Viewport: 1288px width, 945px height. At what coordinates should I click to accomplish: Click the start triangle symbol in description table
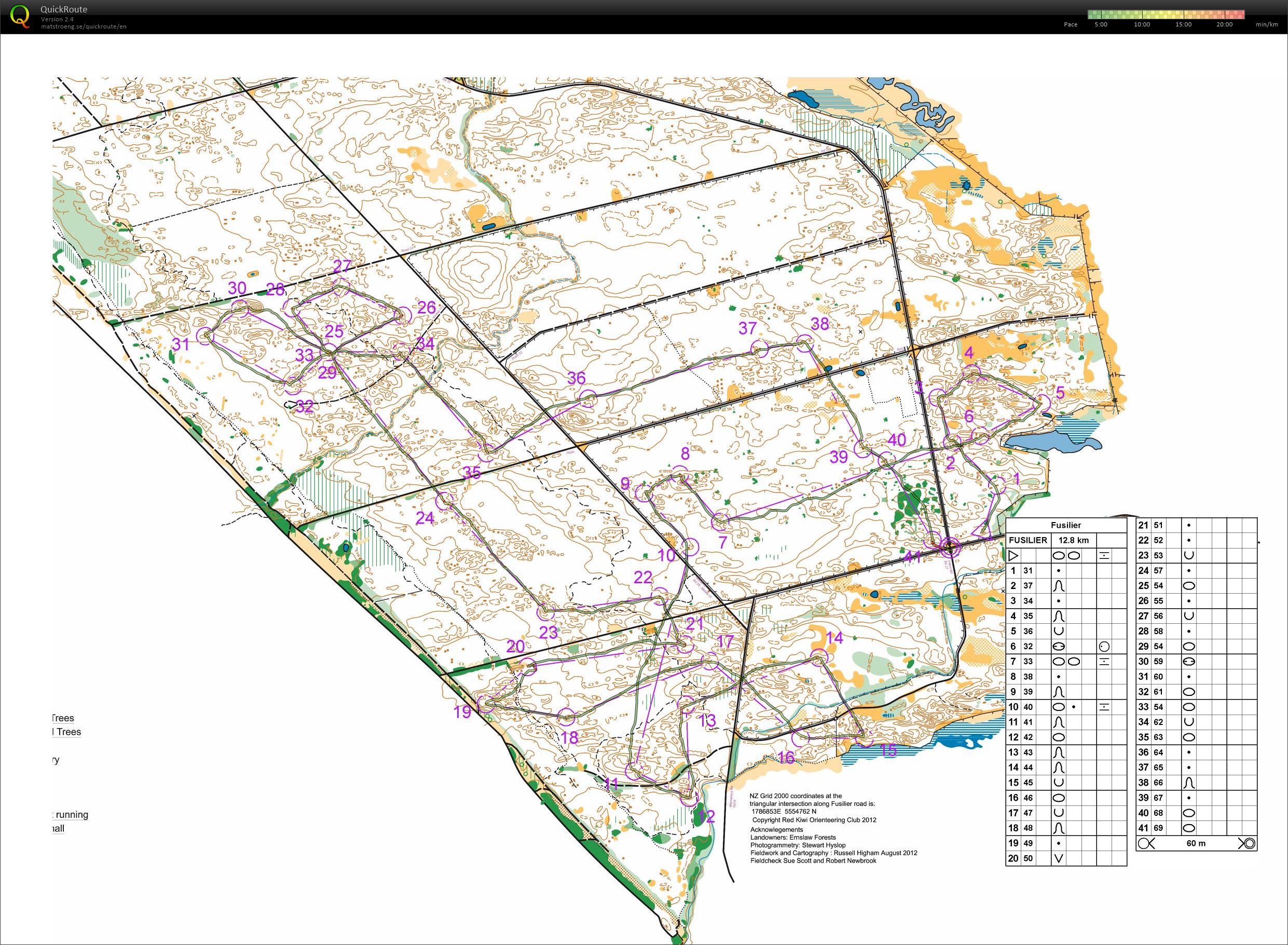[x=1013, y=555]
